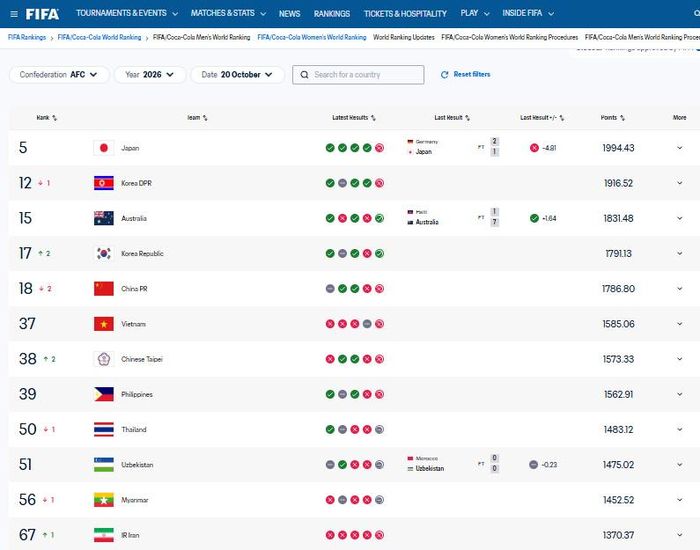
Task: Click the magnifier icon in country search
Action: [x=304, y=75]
